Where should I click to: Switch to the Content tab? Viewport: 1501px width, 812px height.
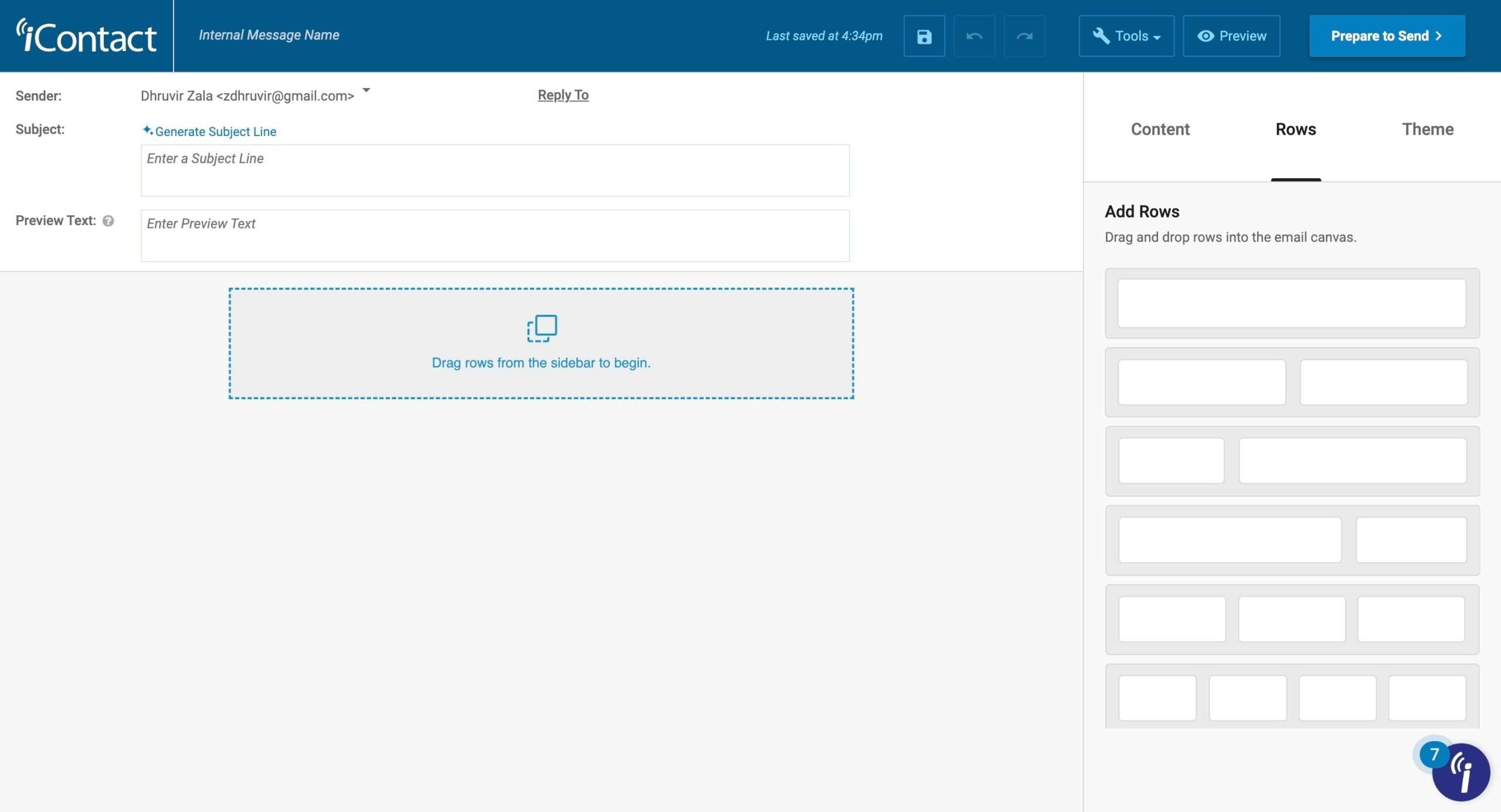point(1160,129)
